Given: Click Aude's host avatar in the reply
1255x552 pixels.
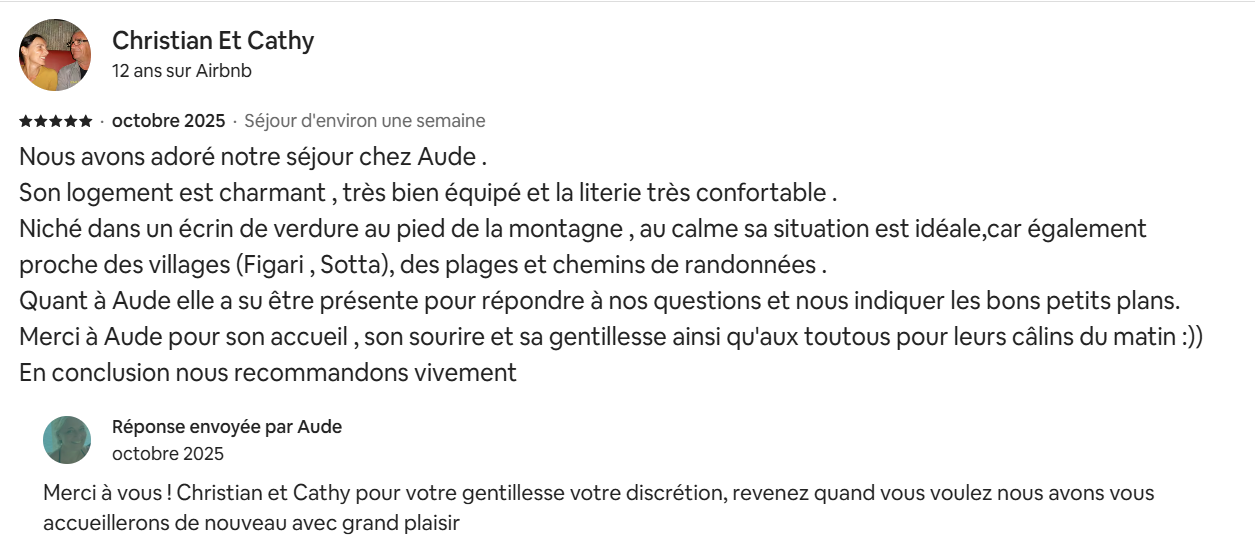Looking at the screenshot, I should tap(67, 440).
